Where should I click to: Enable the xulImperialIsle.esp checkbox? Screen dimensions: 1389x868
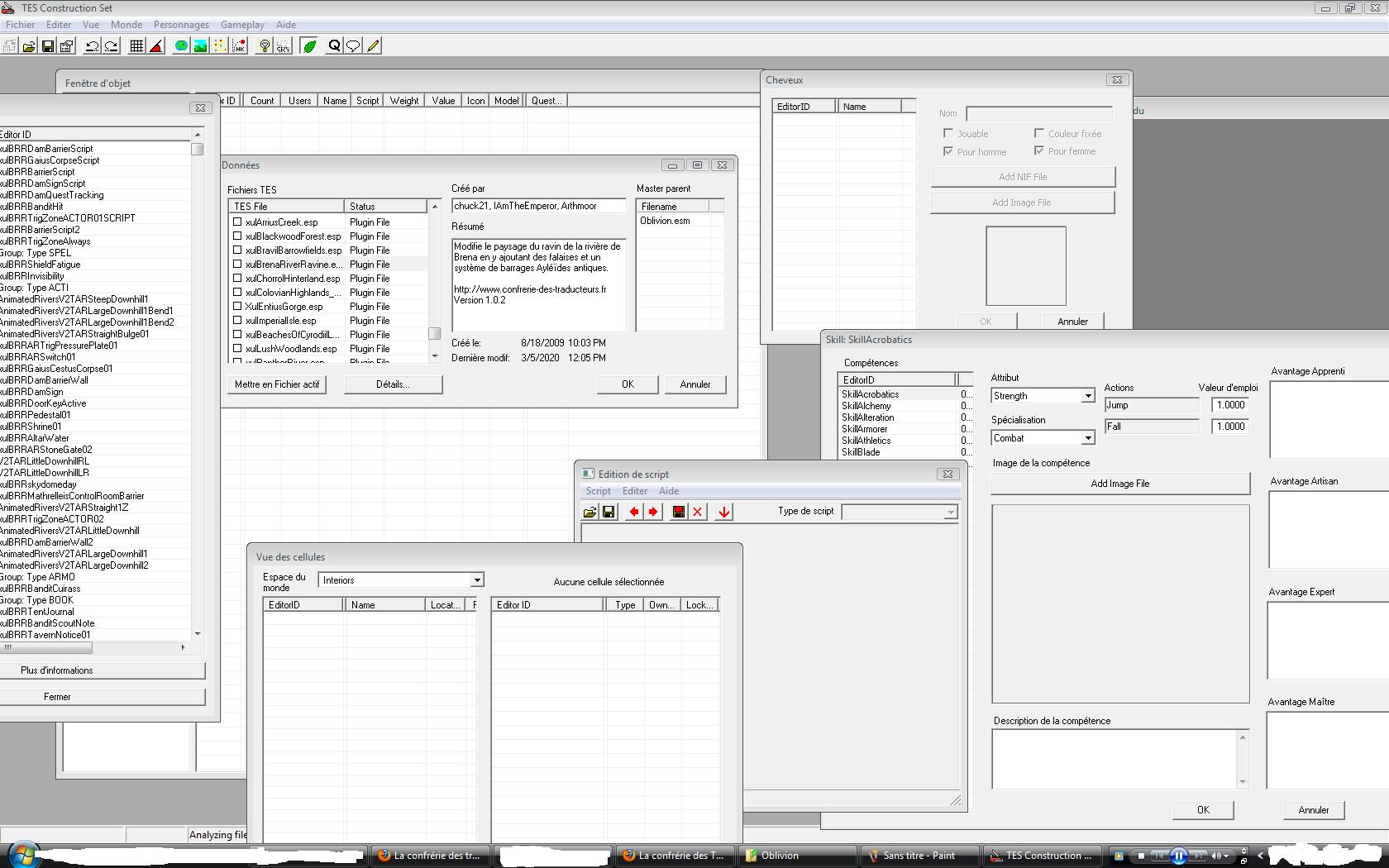(x=237, y=321)
